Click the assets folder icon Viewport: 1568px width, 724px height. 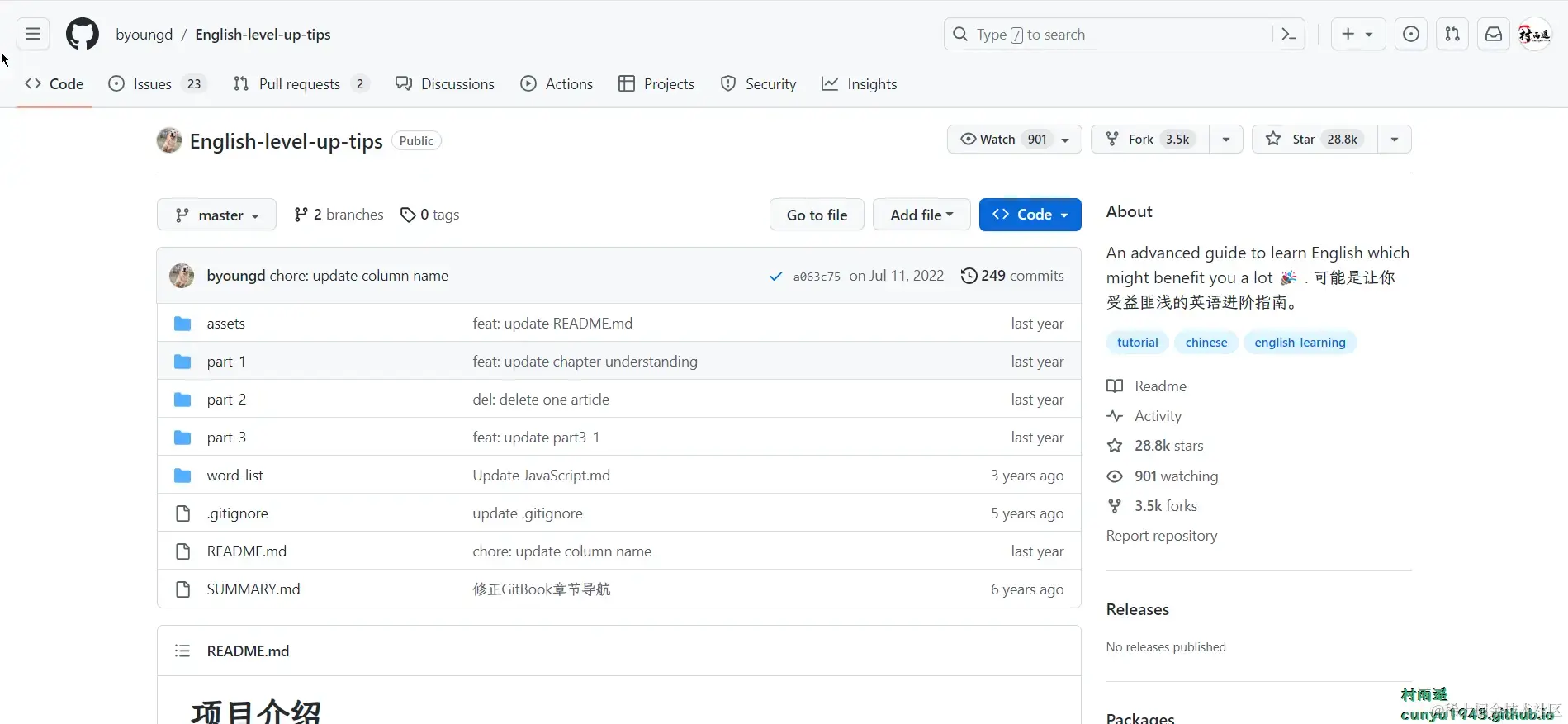(x=182, y=324)
